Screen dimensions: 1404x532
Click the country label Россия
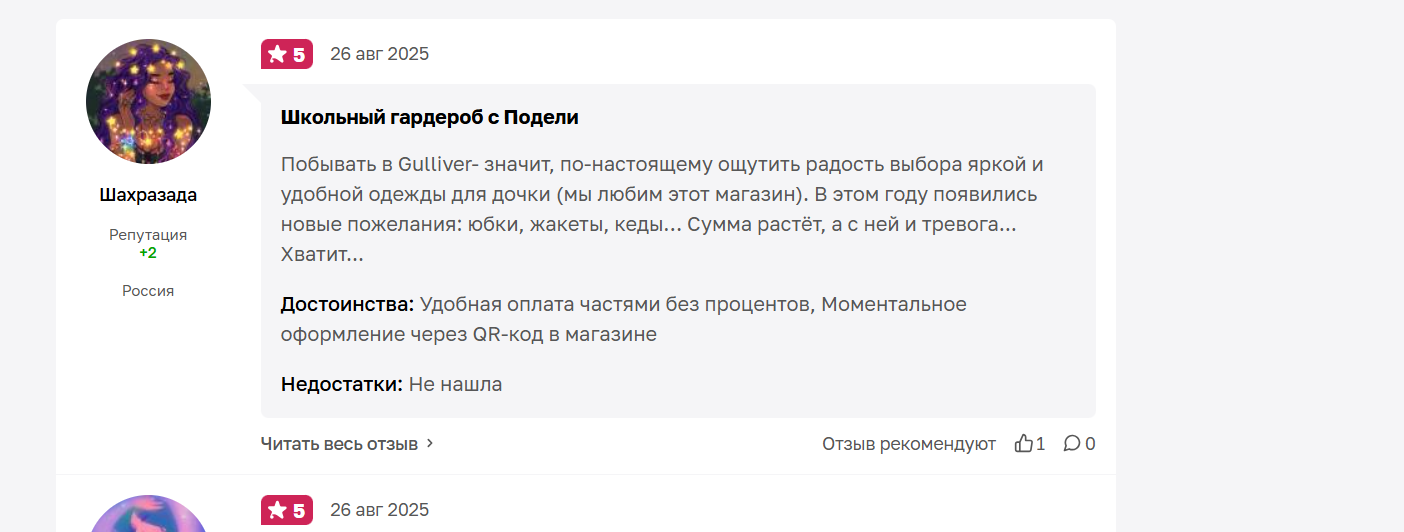(148, 291)
